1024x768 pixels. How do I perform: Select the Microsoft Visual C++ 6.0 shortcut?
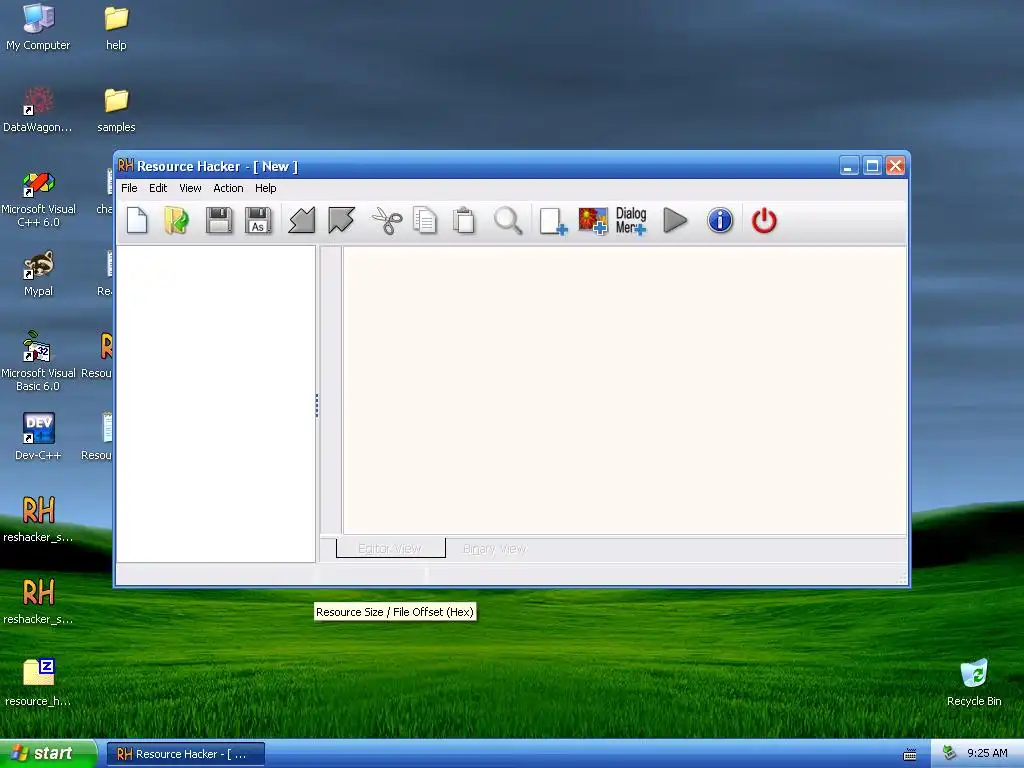coord(38,199)
